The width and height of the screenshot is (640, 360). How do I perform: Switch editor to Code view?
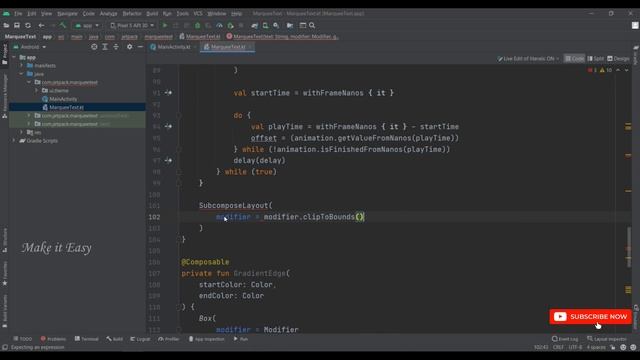(574, 59)
